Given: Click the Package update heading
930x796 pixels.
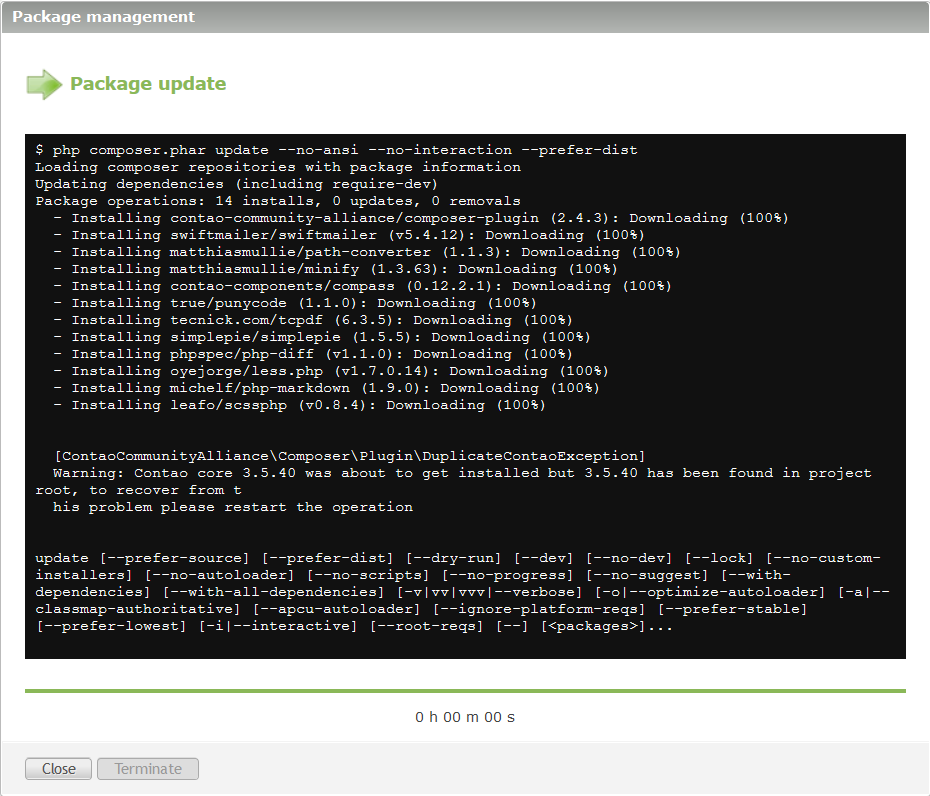Looking at the screenshot, I should pyautogui.click(x=148, y=84).
